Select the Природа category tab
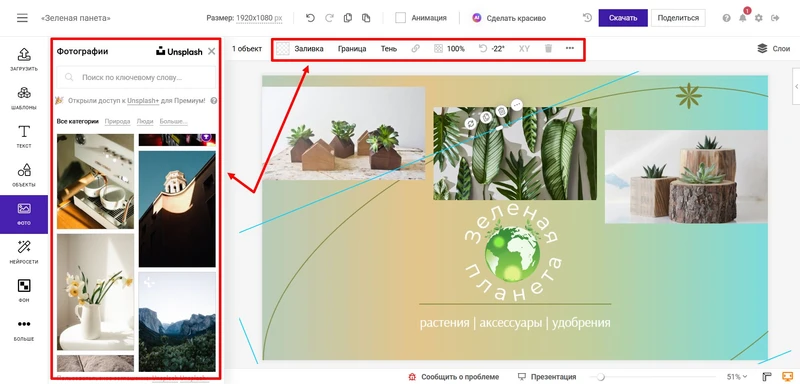 117,121
